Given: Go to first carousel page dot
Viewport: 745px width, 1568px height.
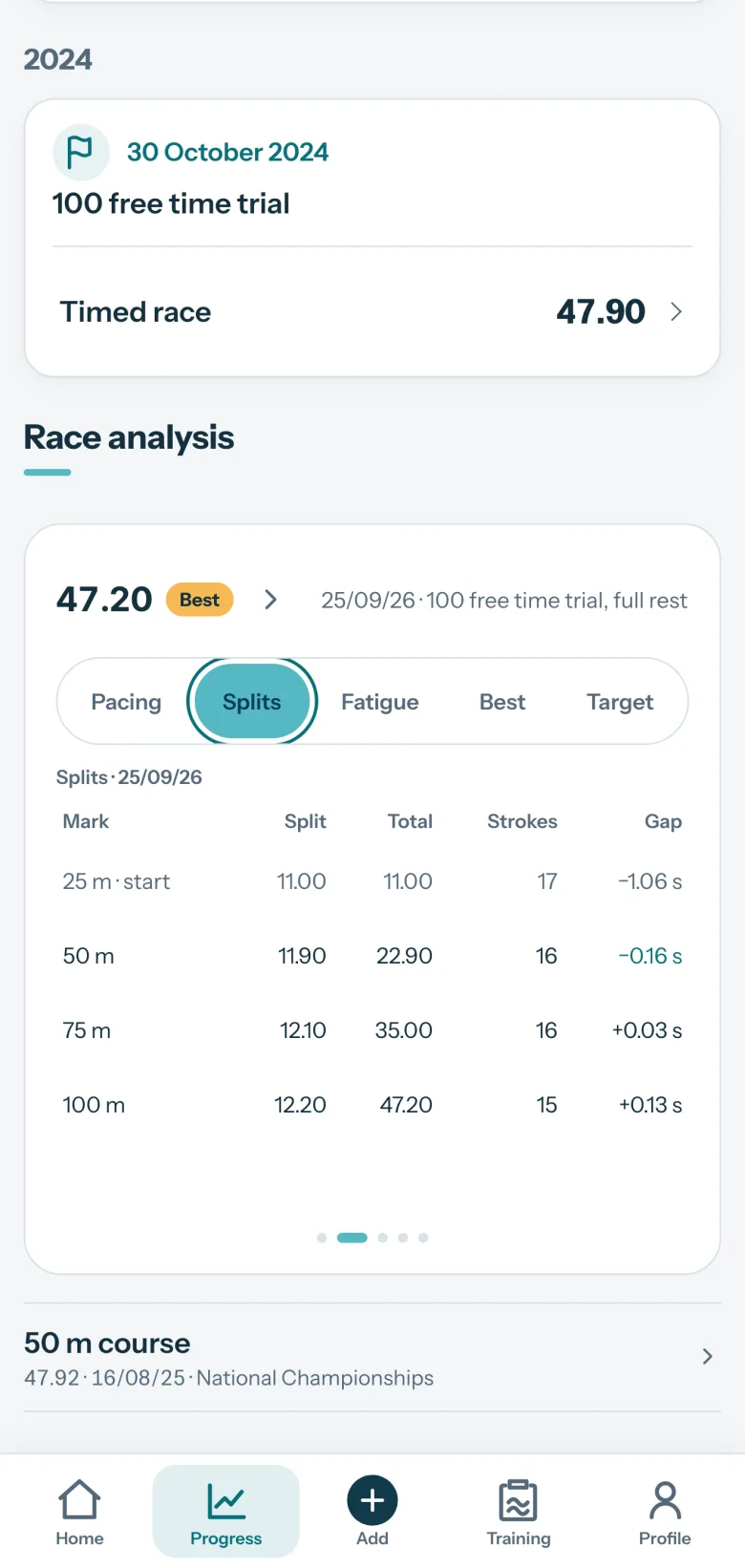Looking at the screenshot, I should (x=322, y=1238).
